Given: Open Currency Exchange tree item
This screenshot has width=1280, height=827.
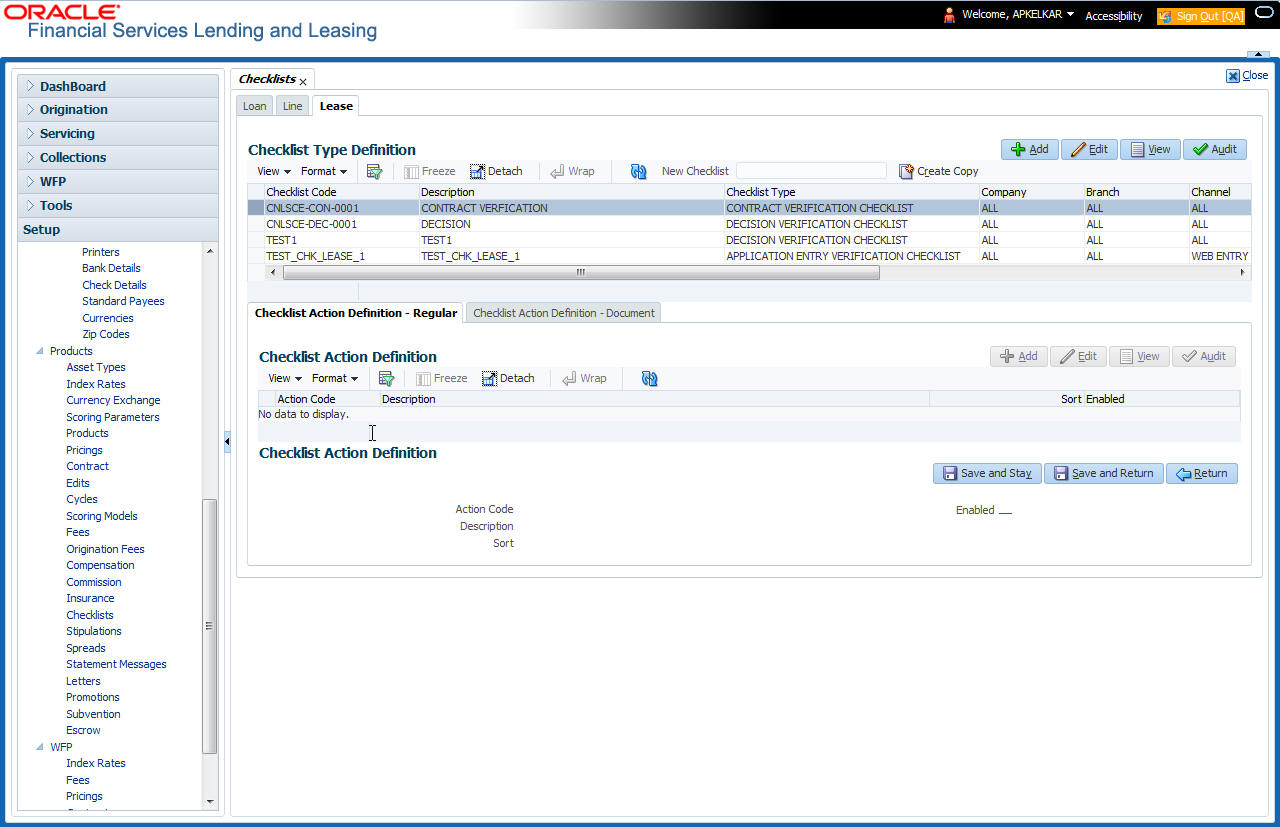Looking at the screenshot, I should [113, 400].
